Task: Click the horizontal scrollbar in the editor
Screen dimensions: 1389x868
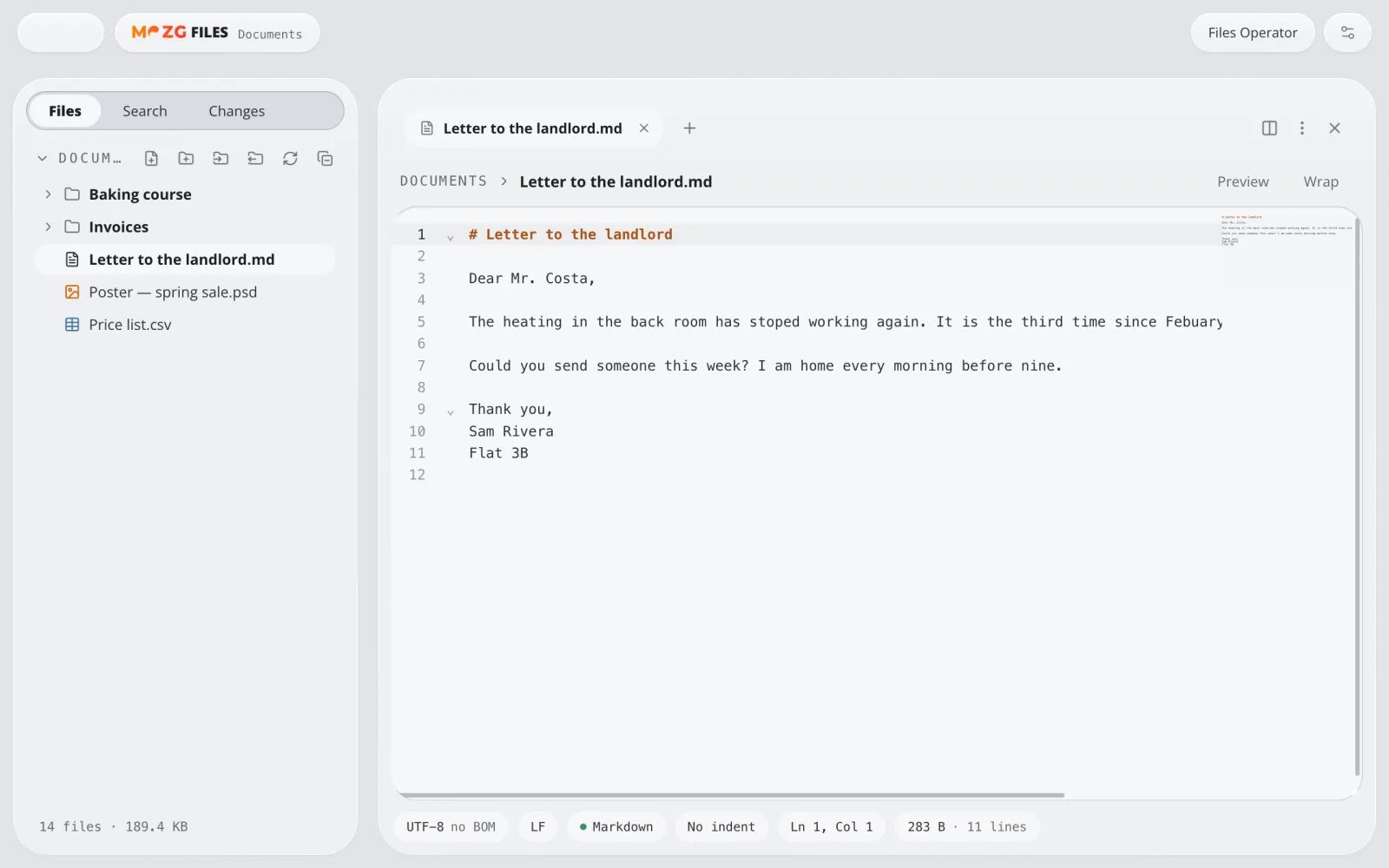Action: click(x=732, y=795)
